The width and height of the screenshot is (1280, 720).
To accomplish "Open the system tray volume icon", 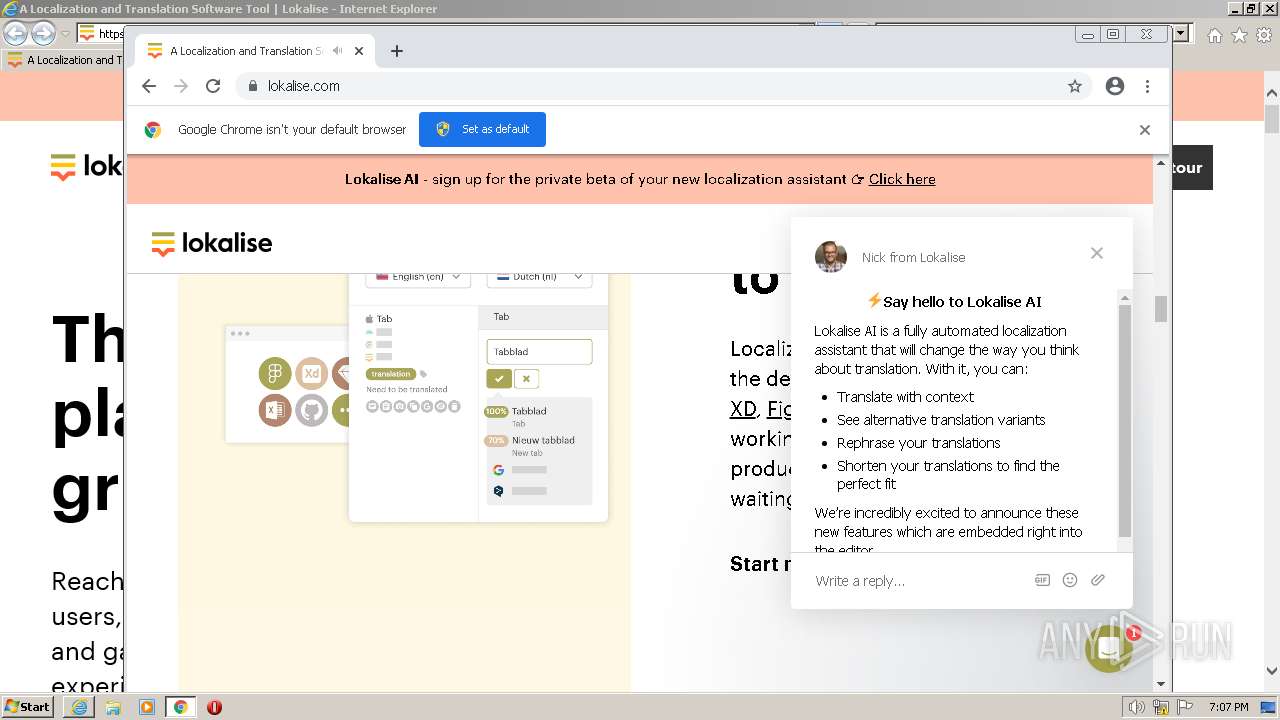I will pos(1137,707).
